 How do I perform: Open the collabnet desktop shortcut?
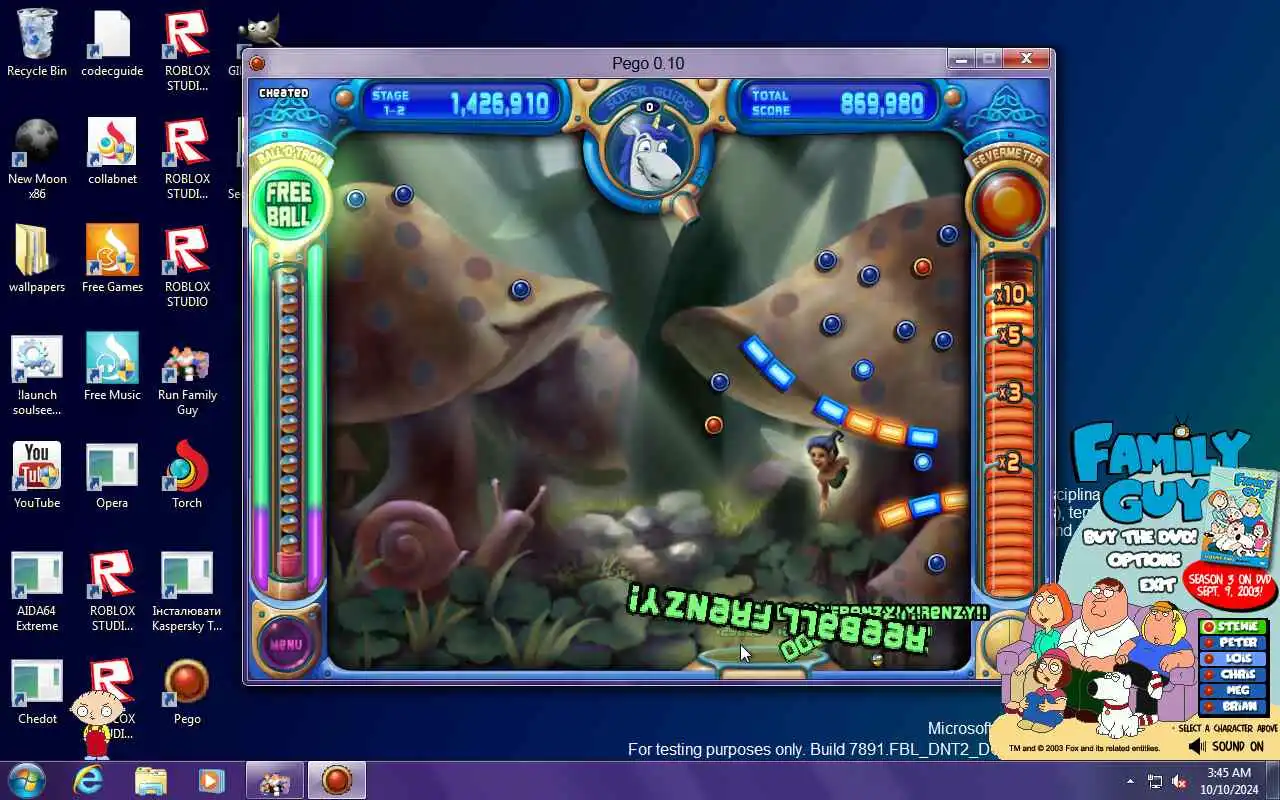pyautogui.click(x=112, y=151)
